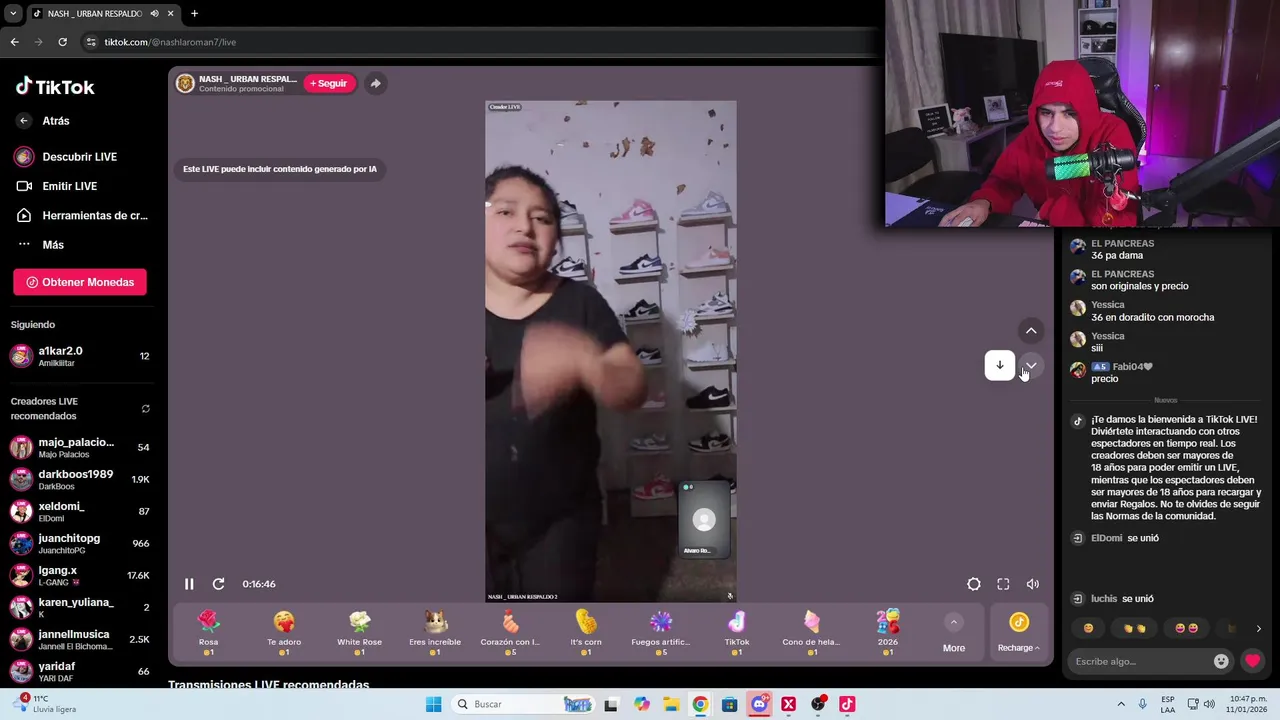Send a heart like
Viewport: 1280px width, 720px height.
tap(1252, 661)
